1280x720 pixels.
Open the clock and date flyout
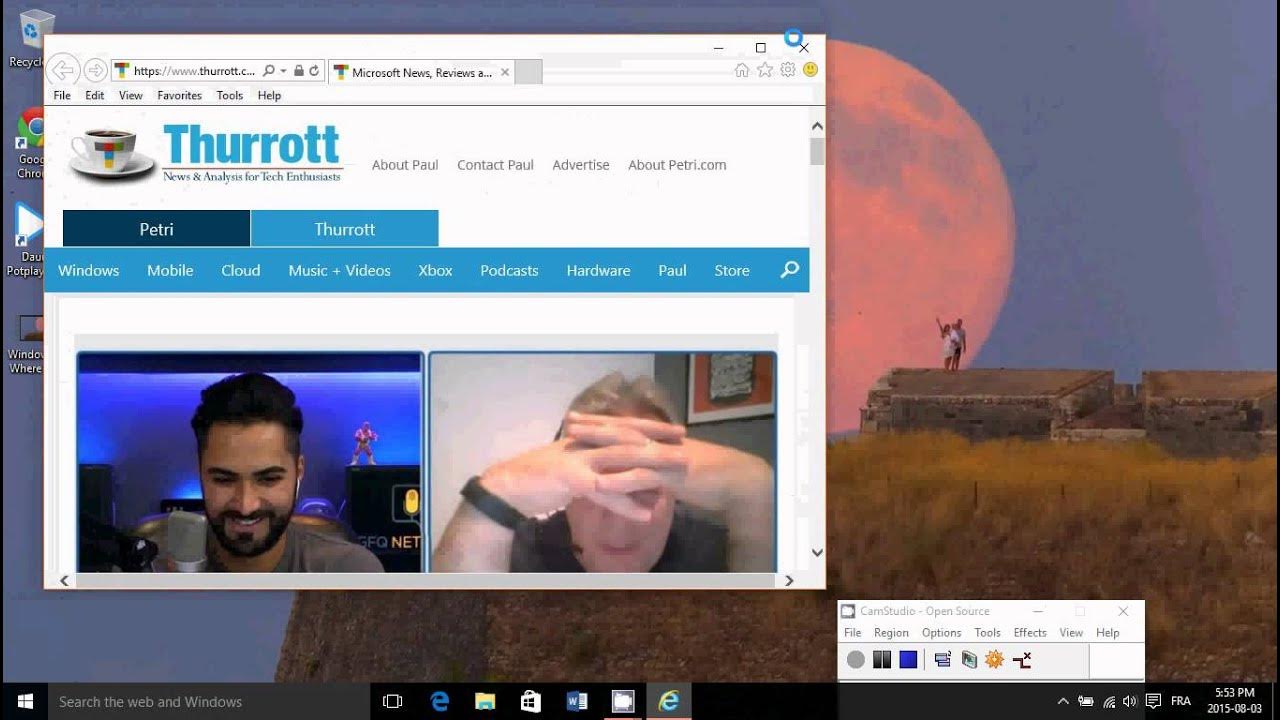1234,701
